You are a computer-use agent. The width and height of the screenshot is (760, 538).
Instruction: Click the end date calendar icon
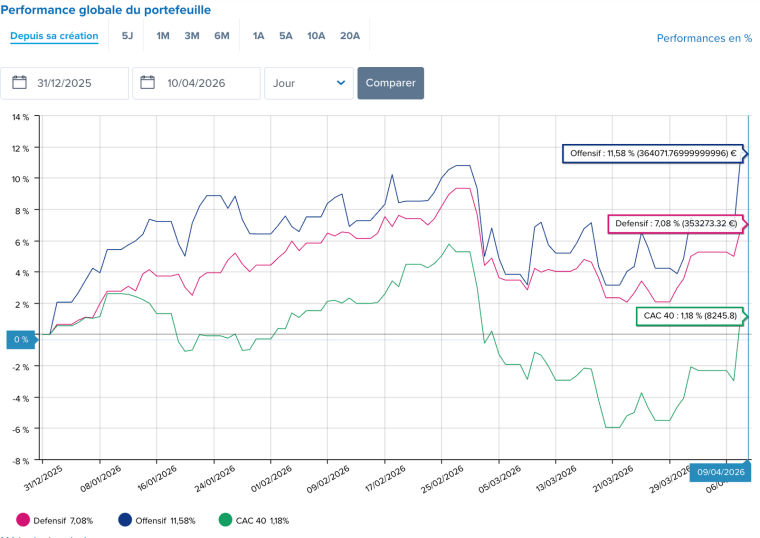tap(149, 83)
